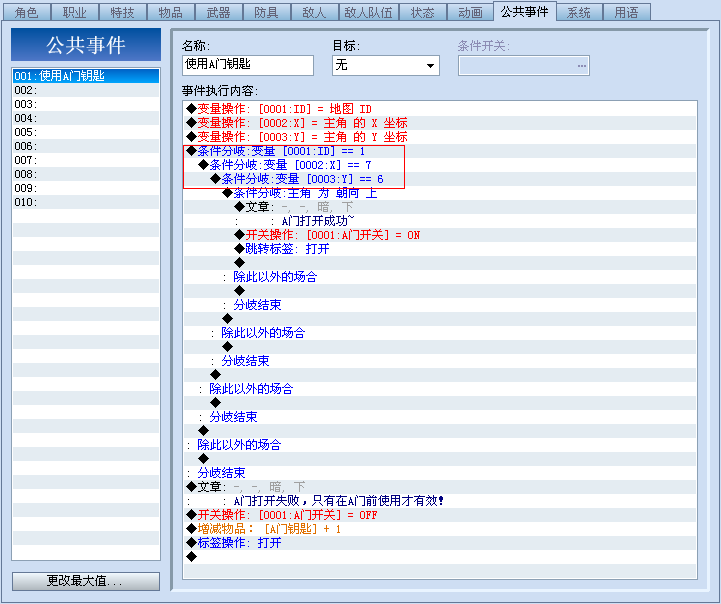Select common event entry 005

(x=86, y=132)
